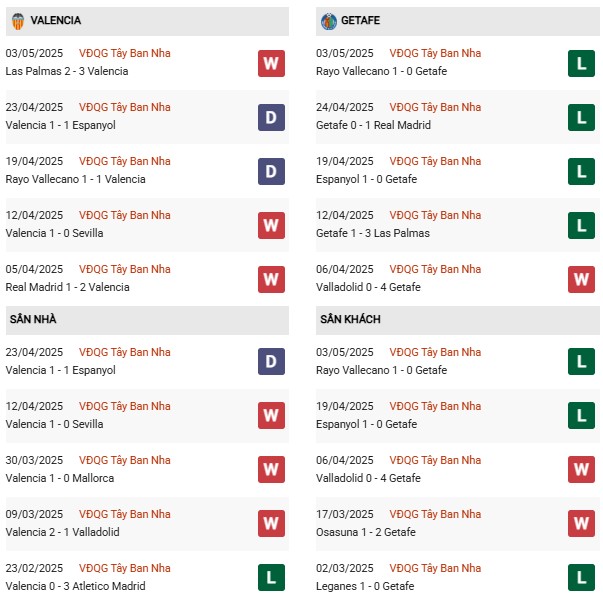Open league link for 17/03/2025 Osasuna match
603x598 pixels.
tap(435, 514)
